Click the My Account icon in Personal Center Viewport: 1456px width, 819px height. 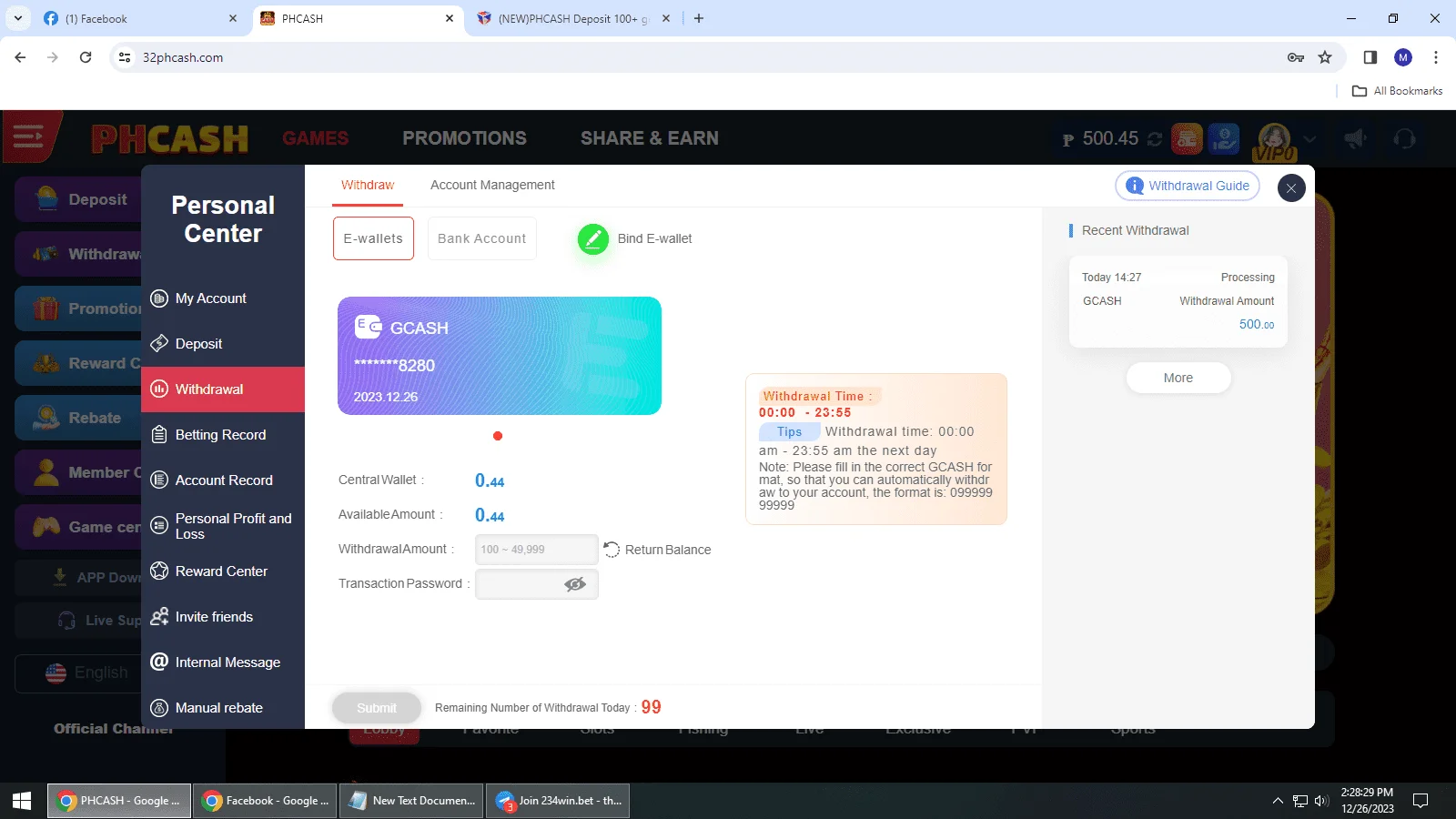[x=159, y=298]
